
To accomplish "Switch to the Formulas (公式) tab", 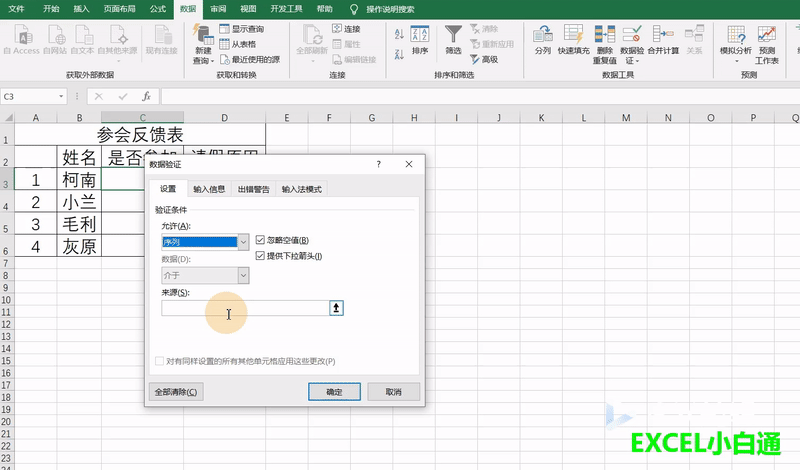I will [x=158, y=9].
